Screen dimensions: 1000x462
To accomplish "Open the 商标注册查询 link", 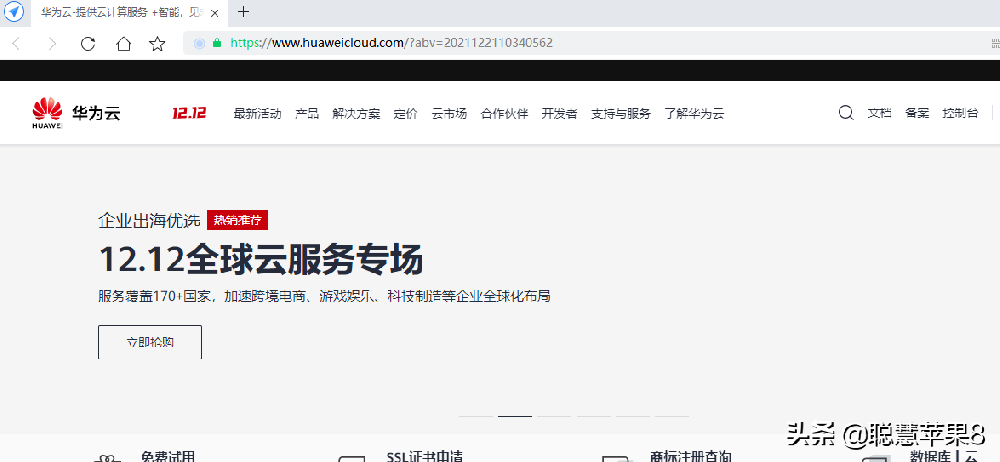I will point(691,456).
